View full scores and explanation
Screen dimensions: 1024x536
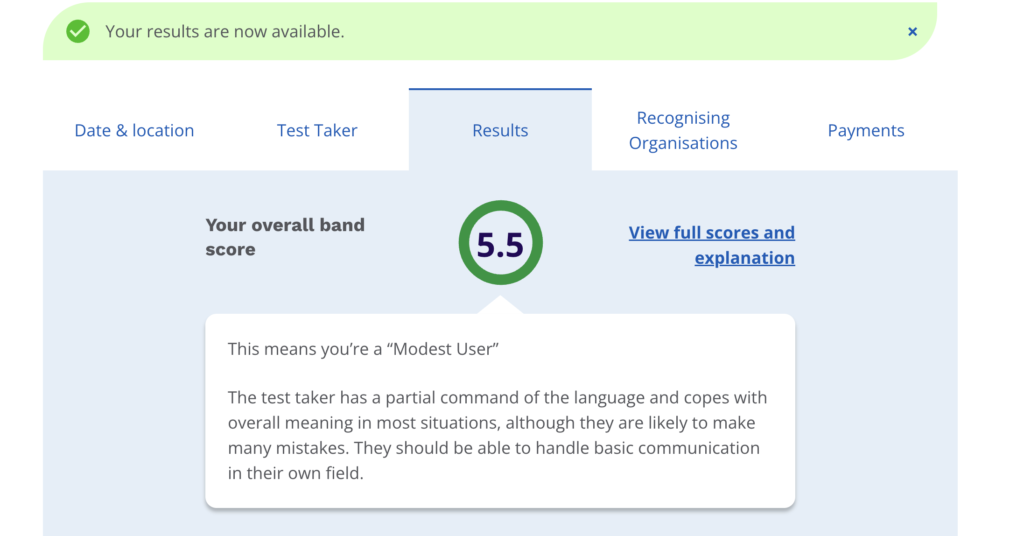pos(712,245)
